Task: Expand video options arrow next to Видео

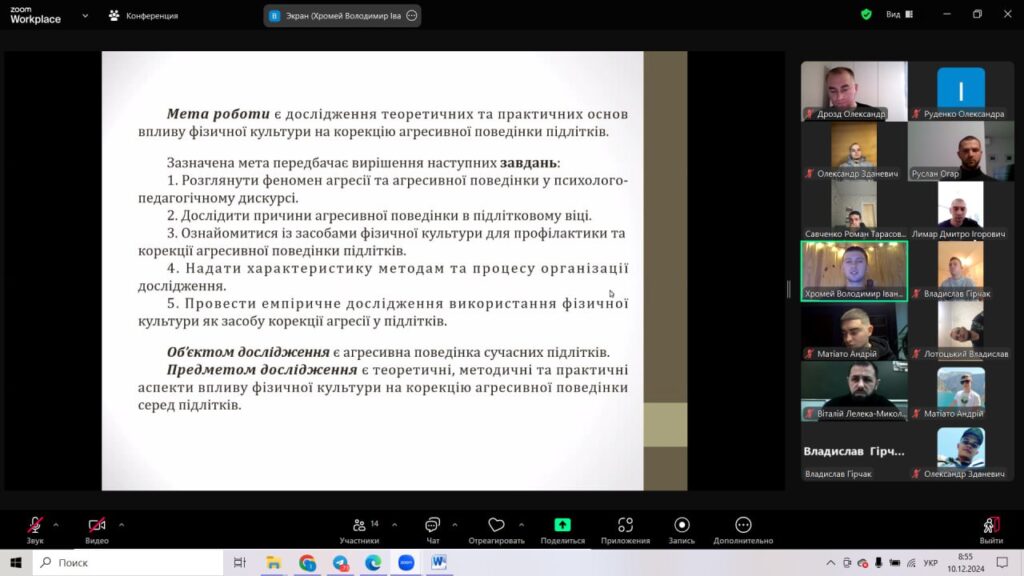Action: [121, 524]
